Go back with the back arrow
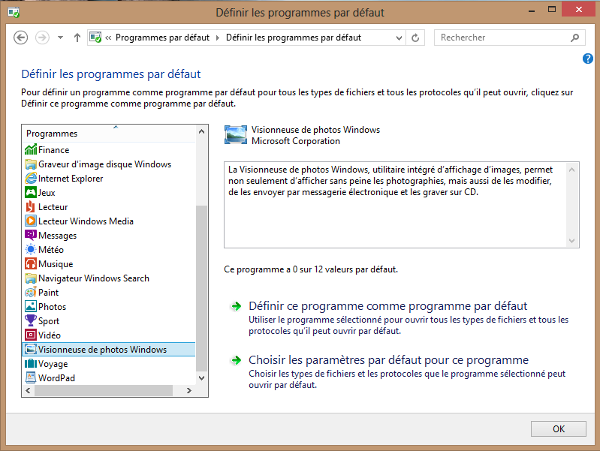Screen dimensions: 600x451 [21, 37]
